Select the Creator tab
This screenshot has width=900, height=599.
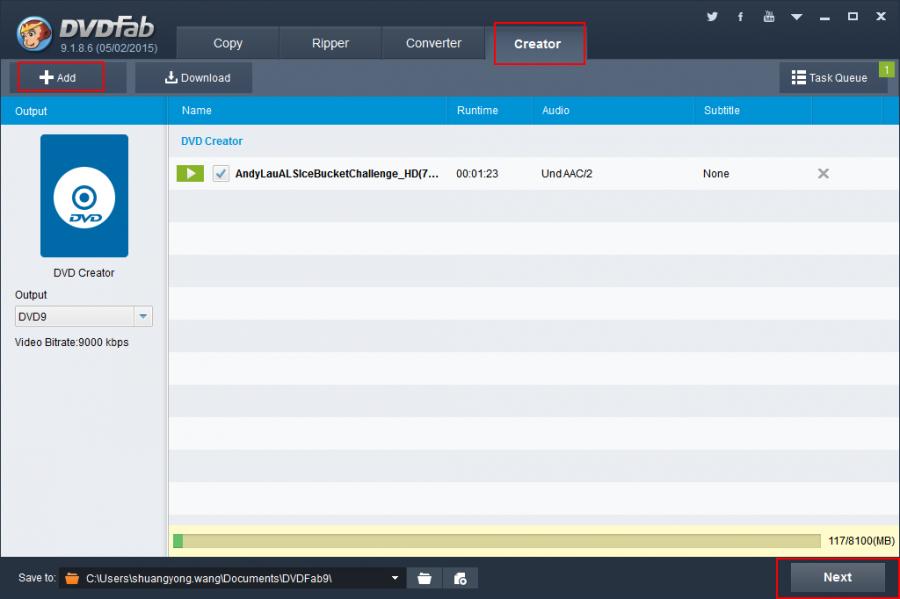click(x=538, y=44)
